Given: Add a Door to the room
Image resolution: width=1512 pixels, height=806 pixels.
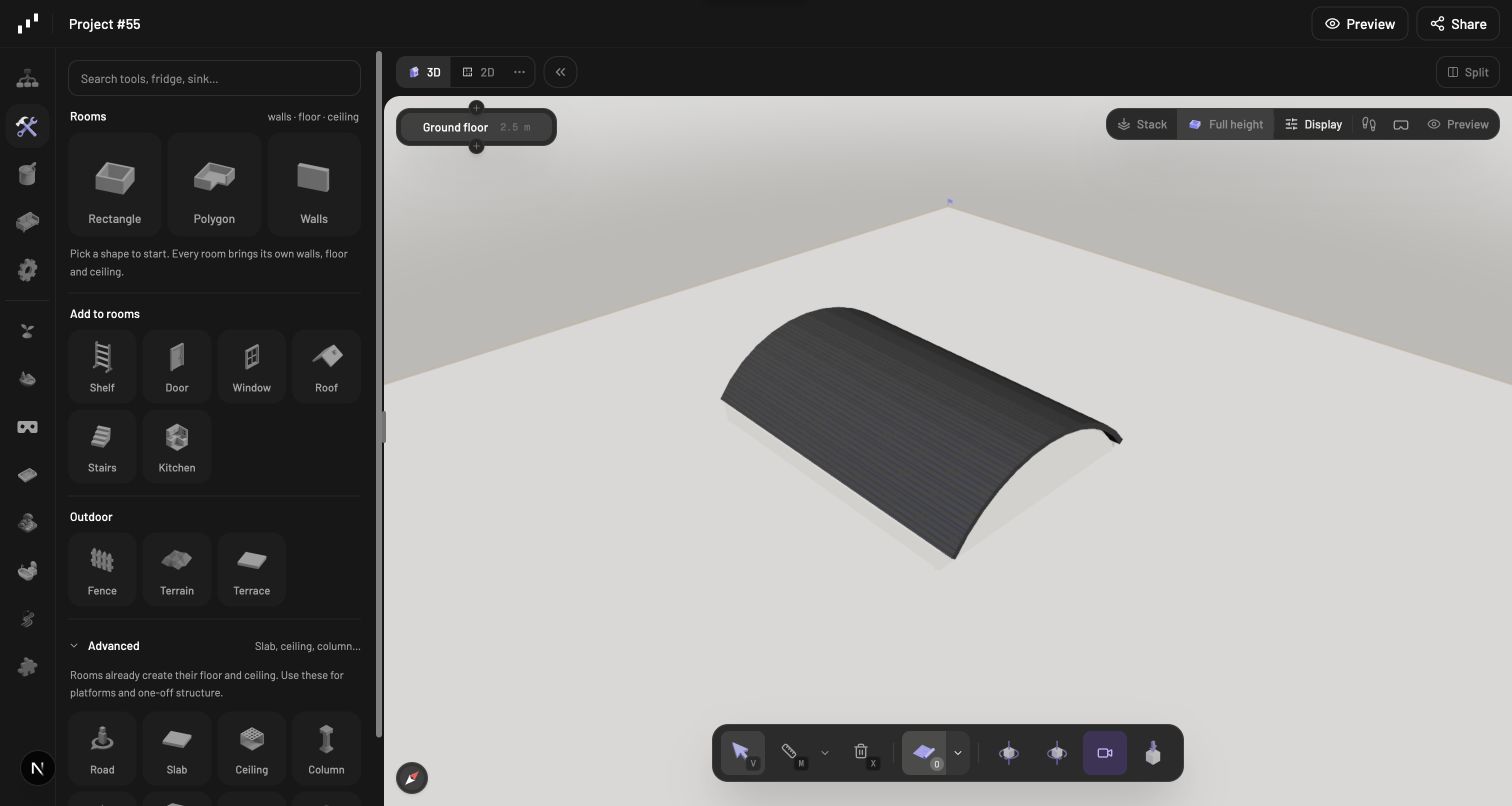Looking at the screenshot, I should [x=177, y=367].
